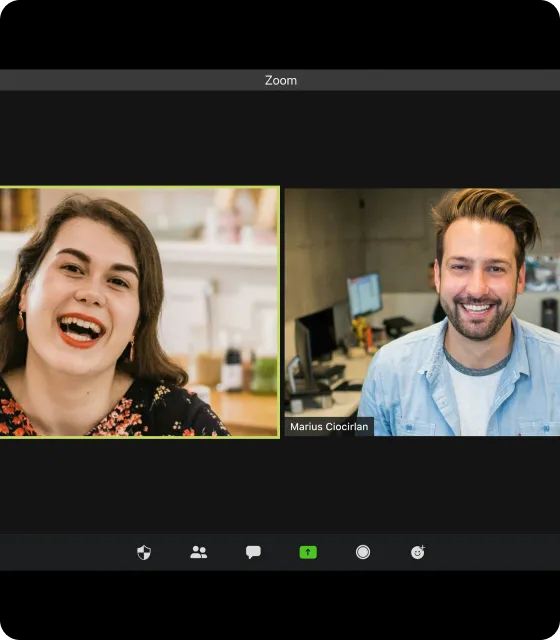Select the laughing woman's video tile
Image resolution: width=560 pixels, height=640 pixels.
coord(140,312)
